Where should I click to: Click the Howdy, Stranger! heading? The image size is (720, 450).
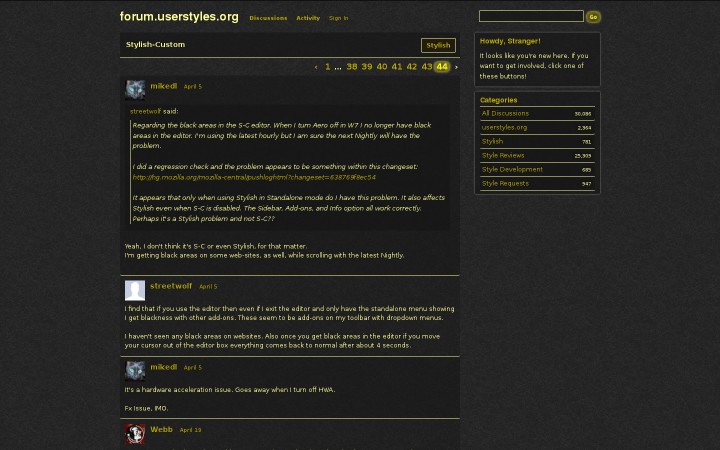click(510, 41)
